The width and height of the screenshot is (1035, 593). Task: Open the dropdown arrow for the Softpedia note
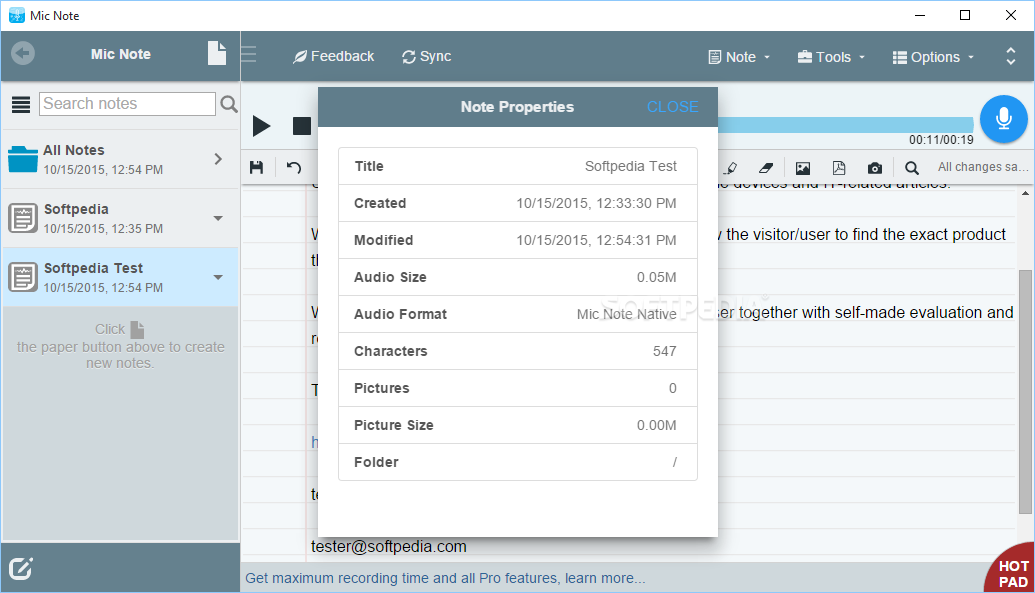[x=218, y=218]
